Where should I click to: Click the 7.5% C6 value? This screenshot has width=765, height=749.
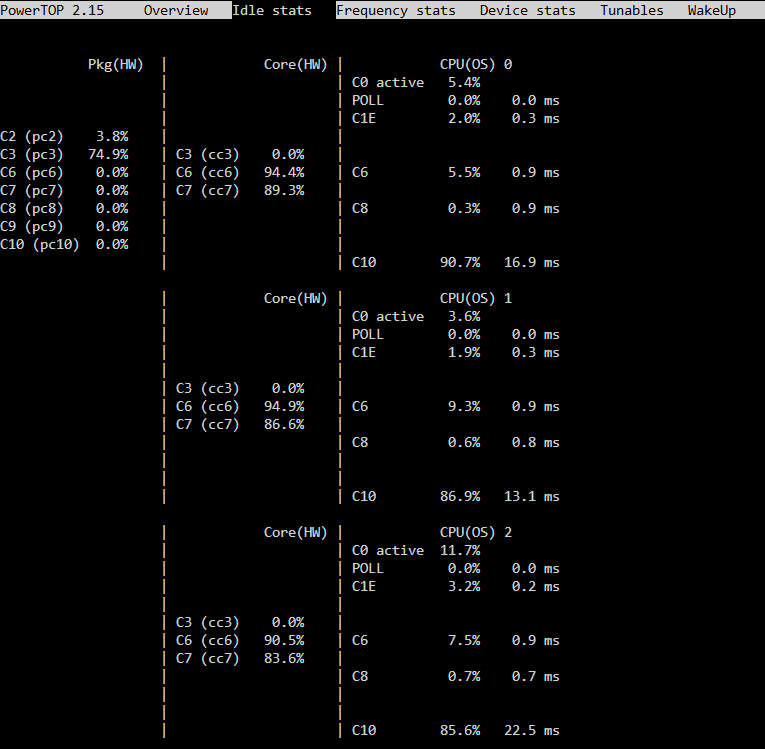pyautogui.click(x=464, y=640)
